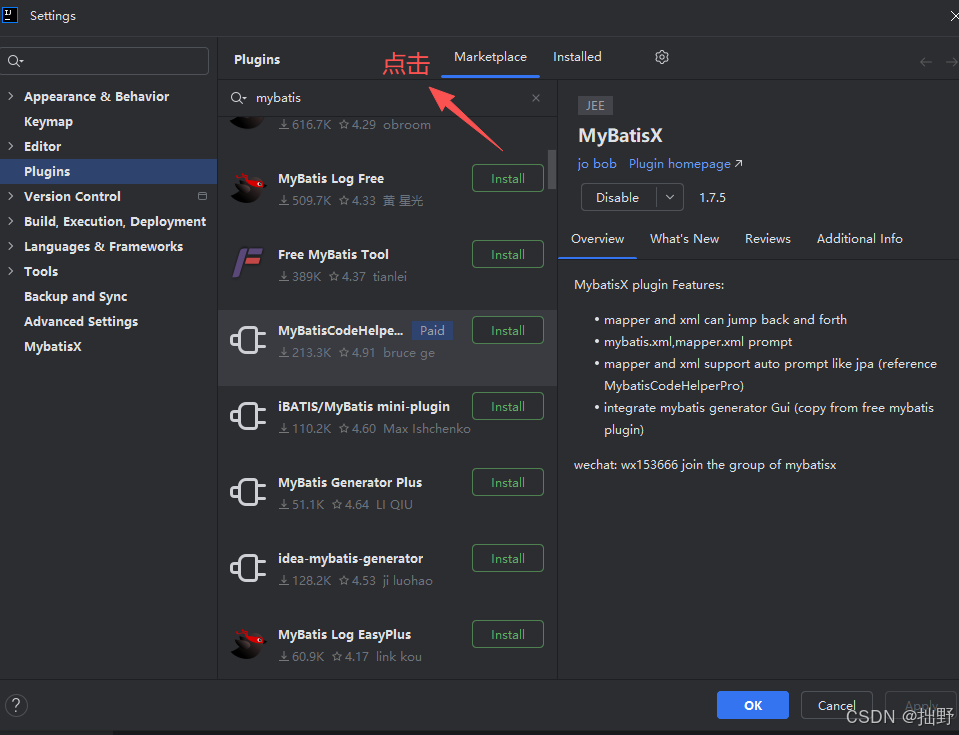The height and width of the screenshot is (735, 959).
Task: Click the MyBatis Log Free bird icon
Action: pos(248,187)
